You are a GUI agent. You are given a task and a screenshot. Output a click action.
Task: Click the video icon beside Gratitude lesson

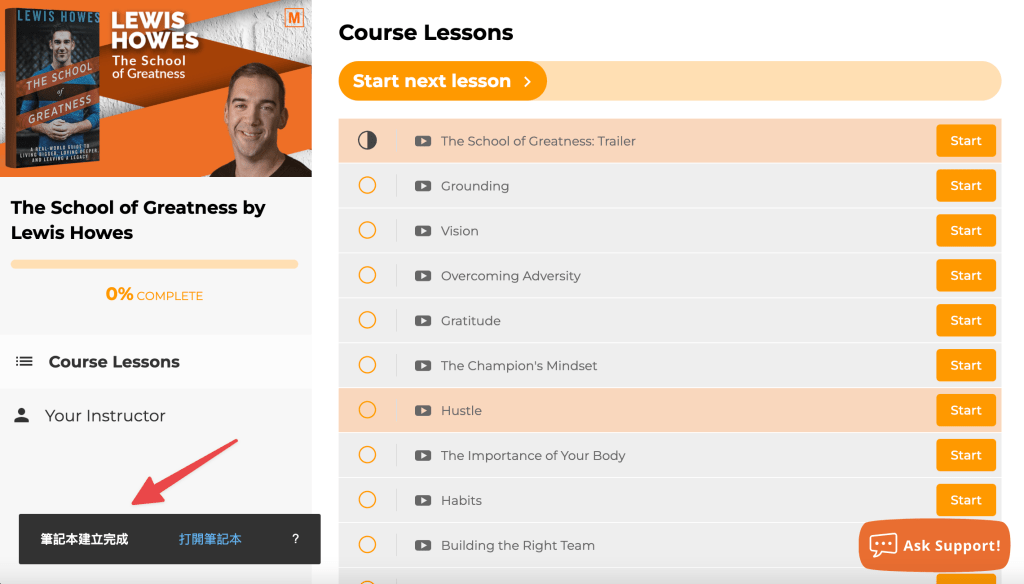423,321
